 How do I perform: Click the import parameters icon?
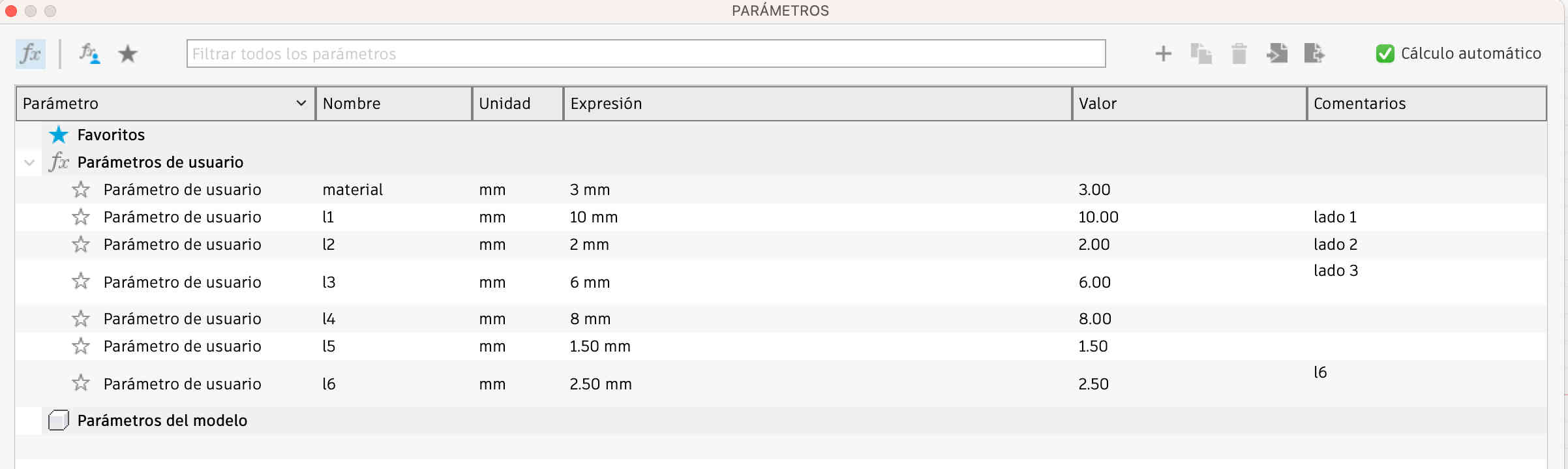[x=1277, y=53]
